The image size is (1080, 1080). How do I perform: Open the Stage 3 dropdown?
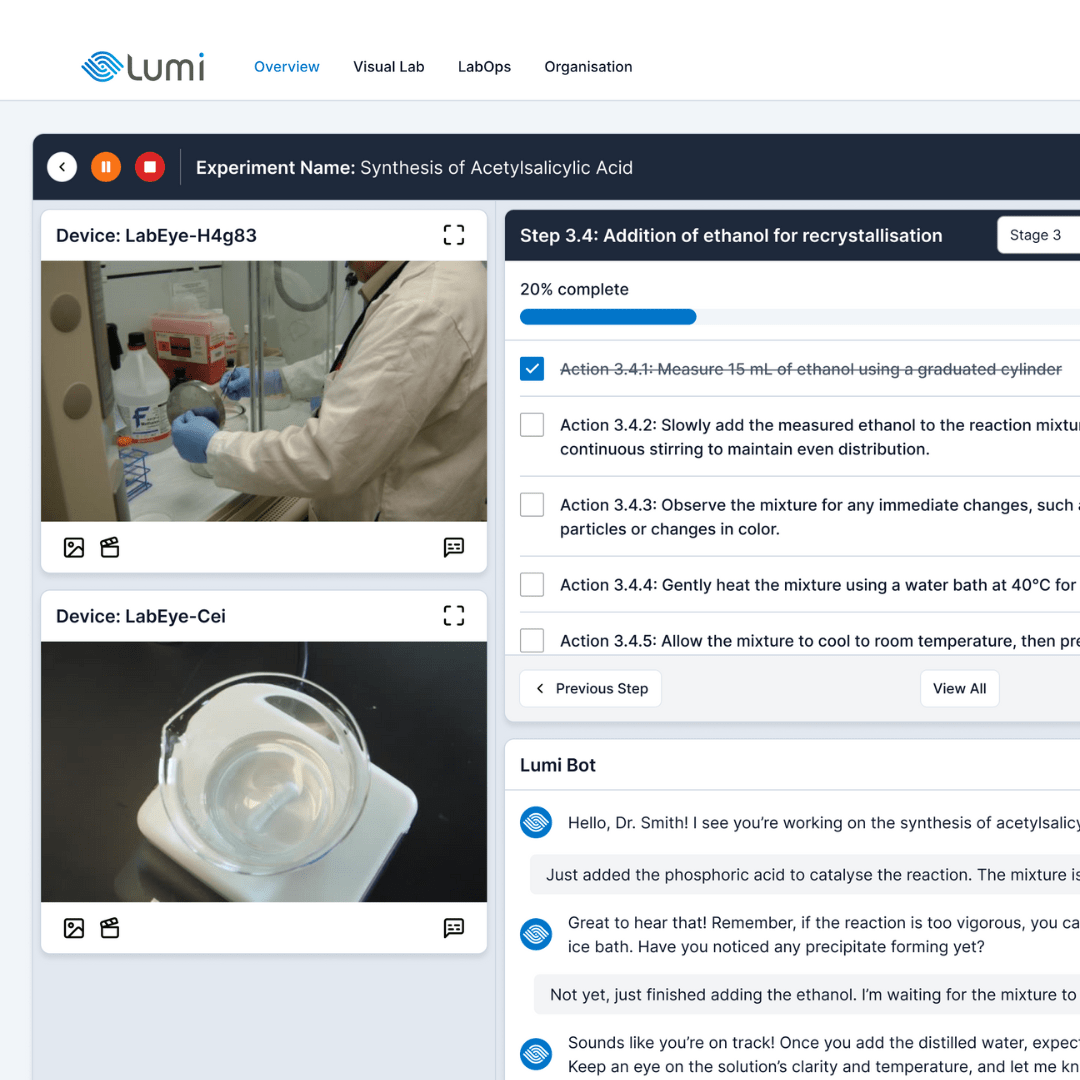(x=1038, y=235)
